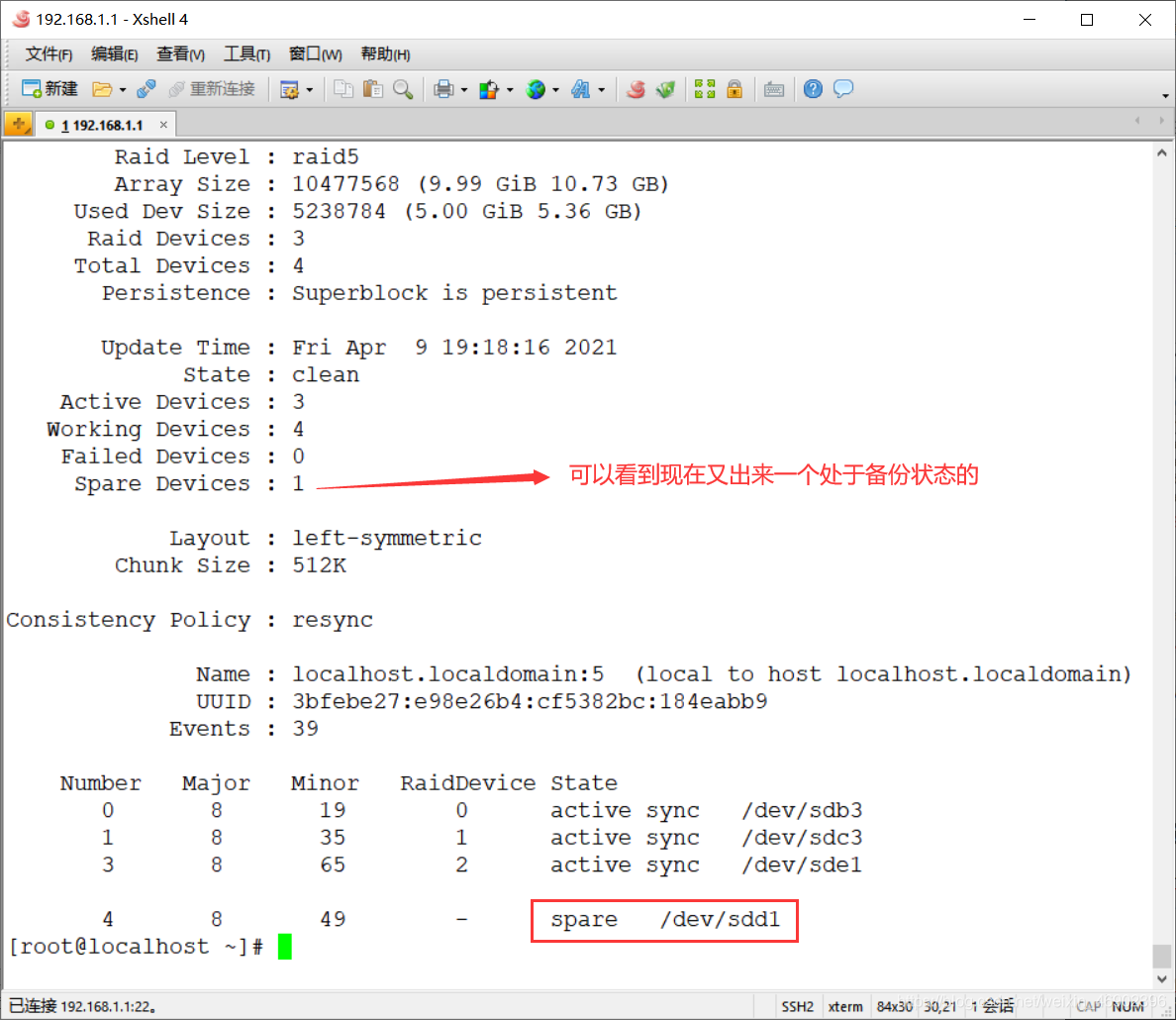Select the 1 192.168.1.1 session tab
1176x1020 pixels.
[x=103, y=125]
